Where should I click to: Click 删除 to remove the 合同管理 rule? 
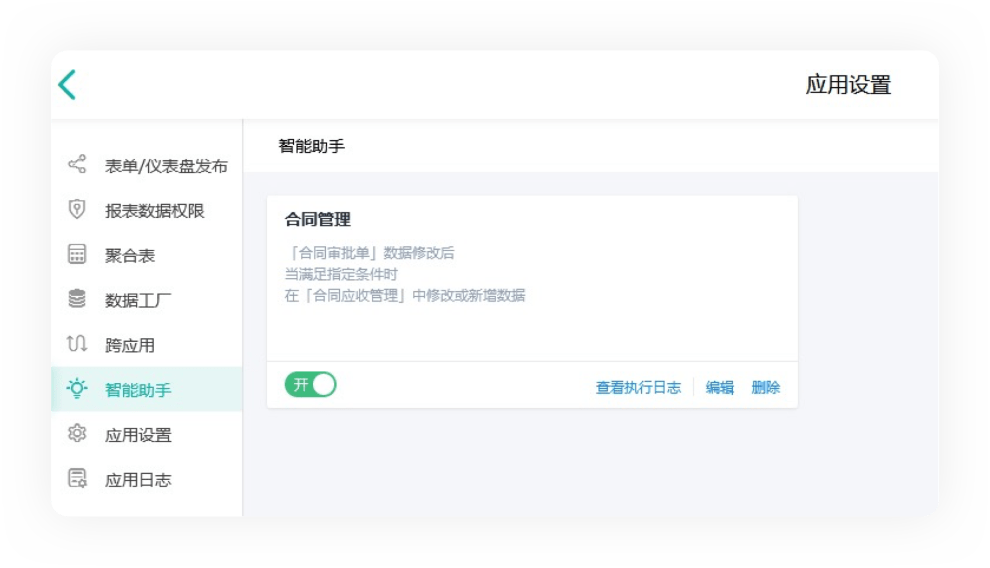(766, 388)
